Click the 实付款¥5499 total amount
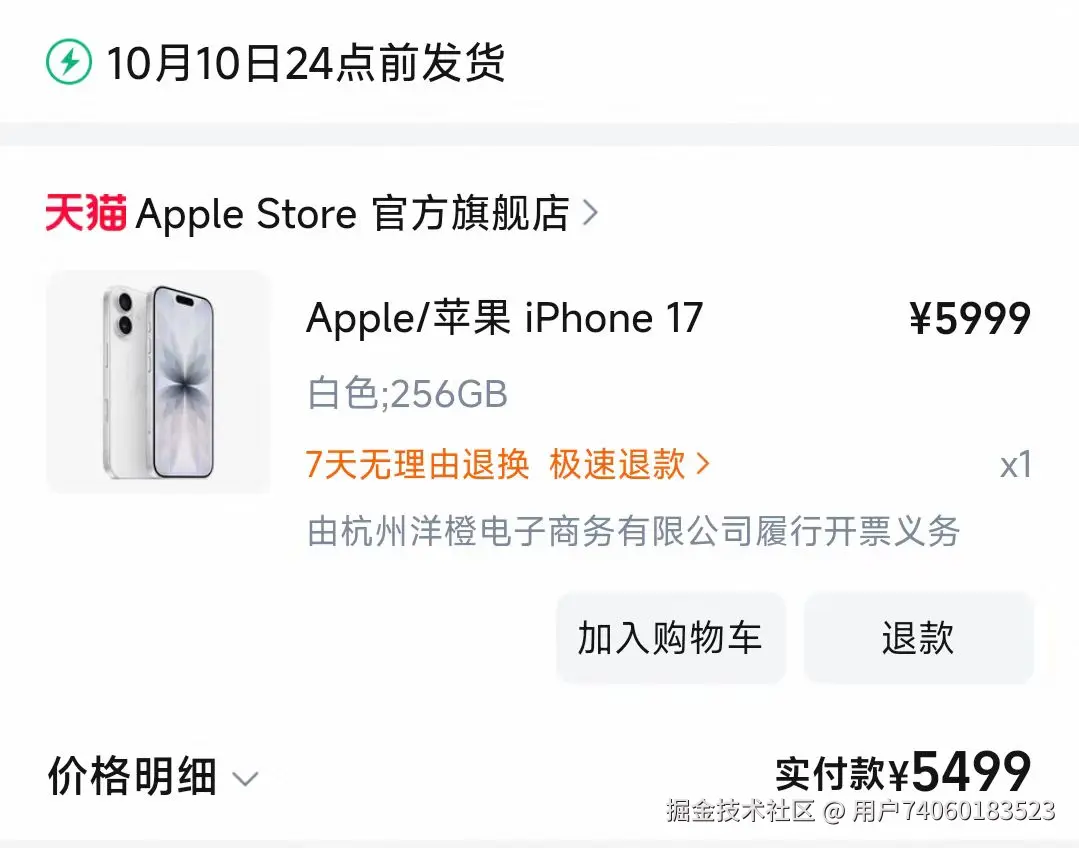The width and height of the screenshot is (1079, 848). [903, 772]
